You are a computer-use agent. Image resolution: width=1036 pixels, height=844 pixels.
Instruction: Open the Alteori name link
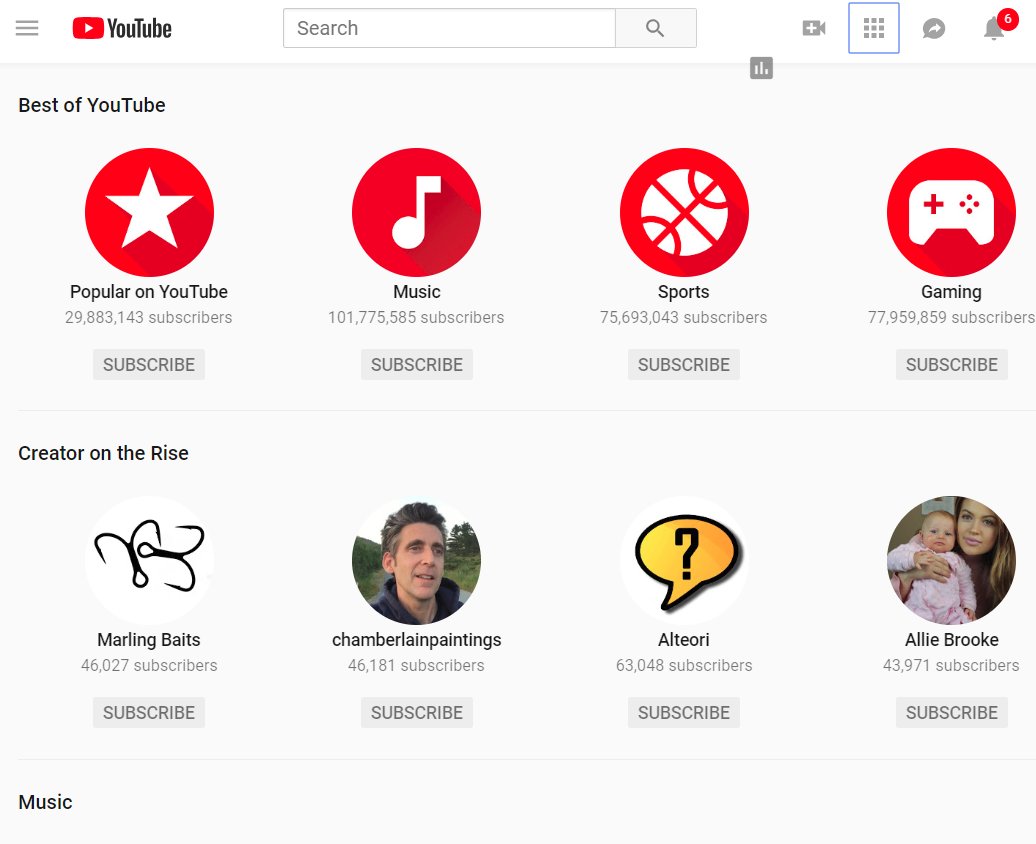[684, 640]
